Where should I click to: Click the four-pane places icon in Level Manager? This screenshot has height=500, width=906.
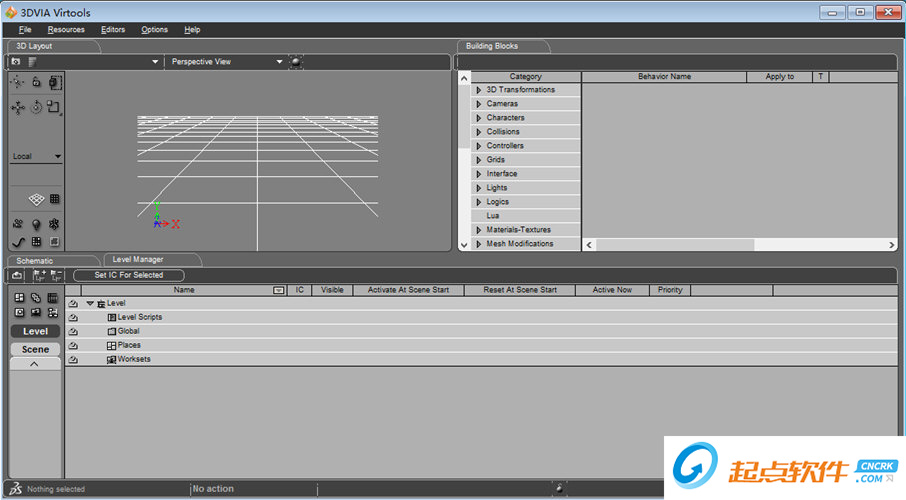(x=19, y=298)
